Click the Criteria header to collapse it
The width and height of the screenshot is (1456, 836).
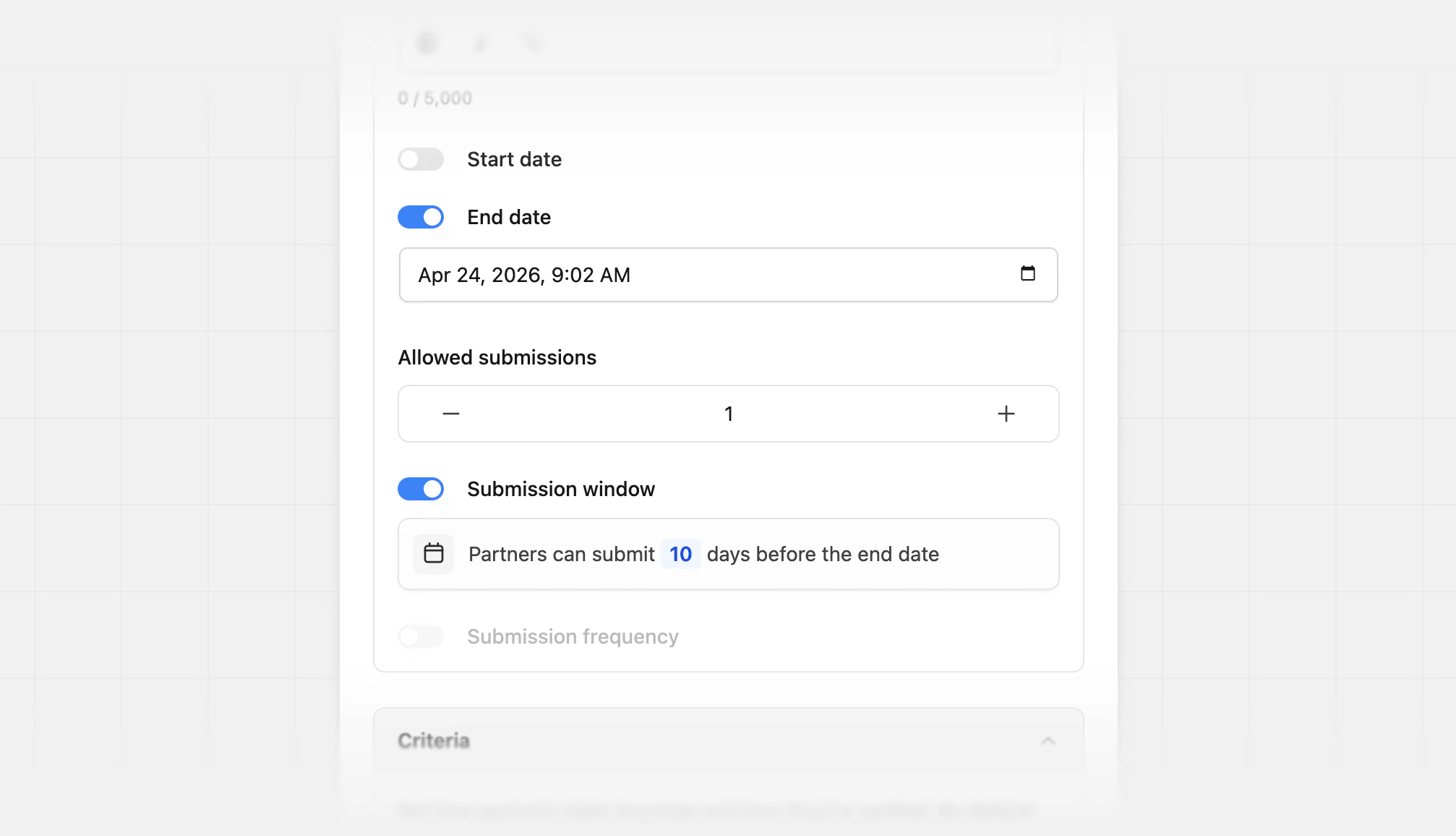point(433,741)
